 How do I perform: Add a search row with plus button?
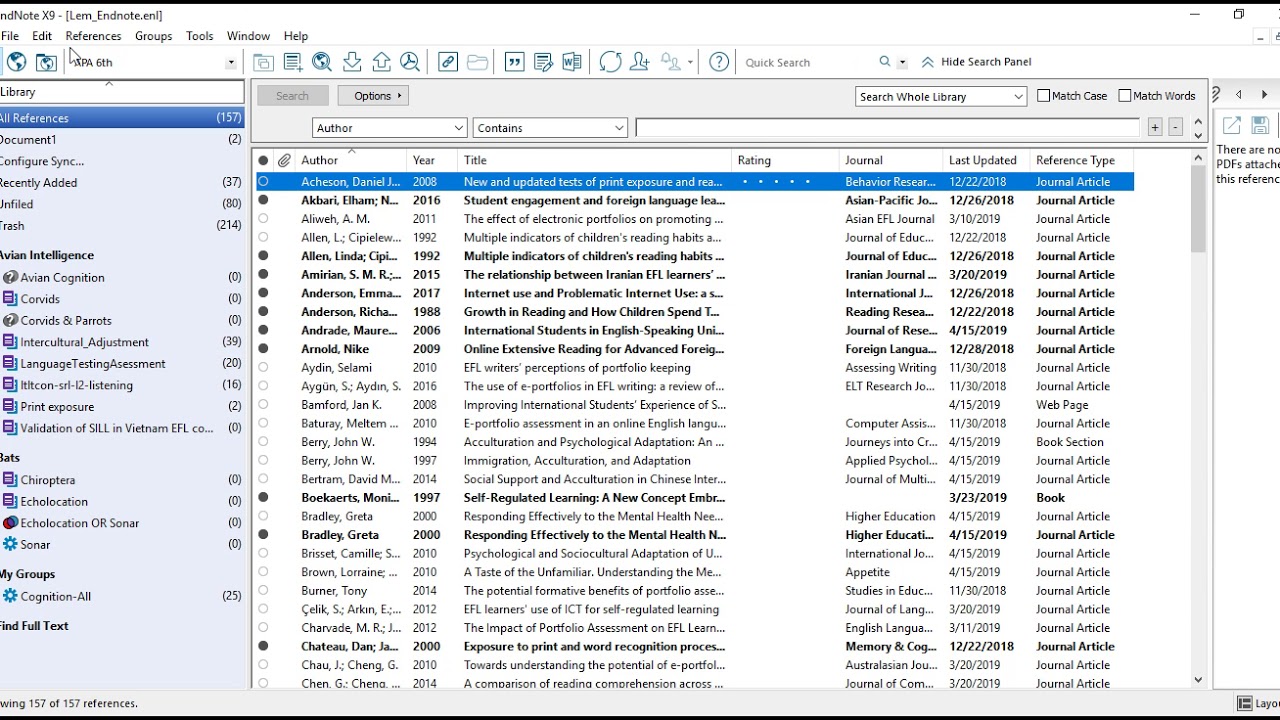(x=1155, y=127)
